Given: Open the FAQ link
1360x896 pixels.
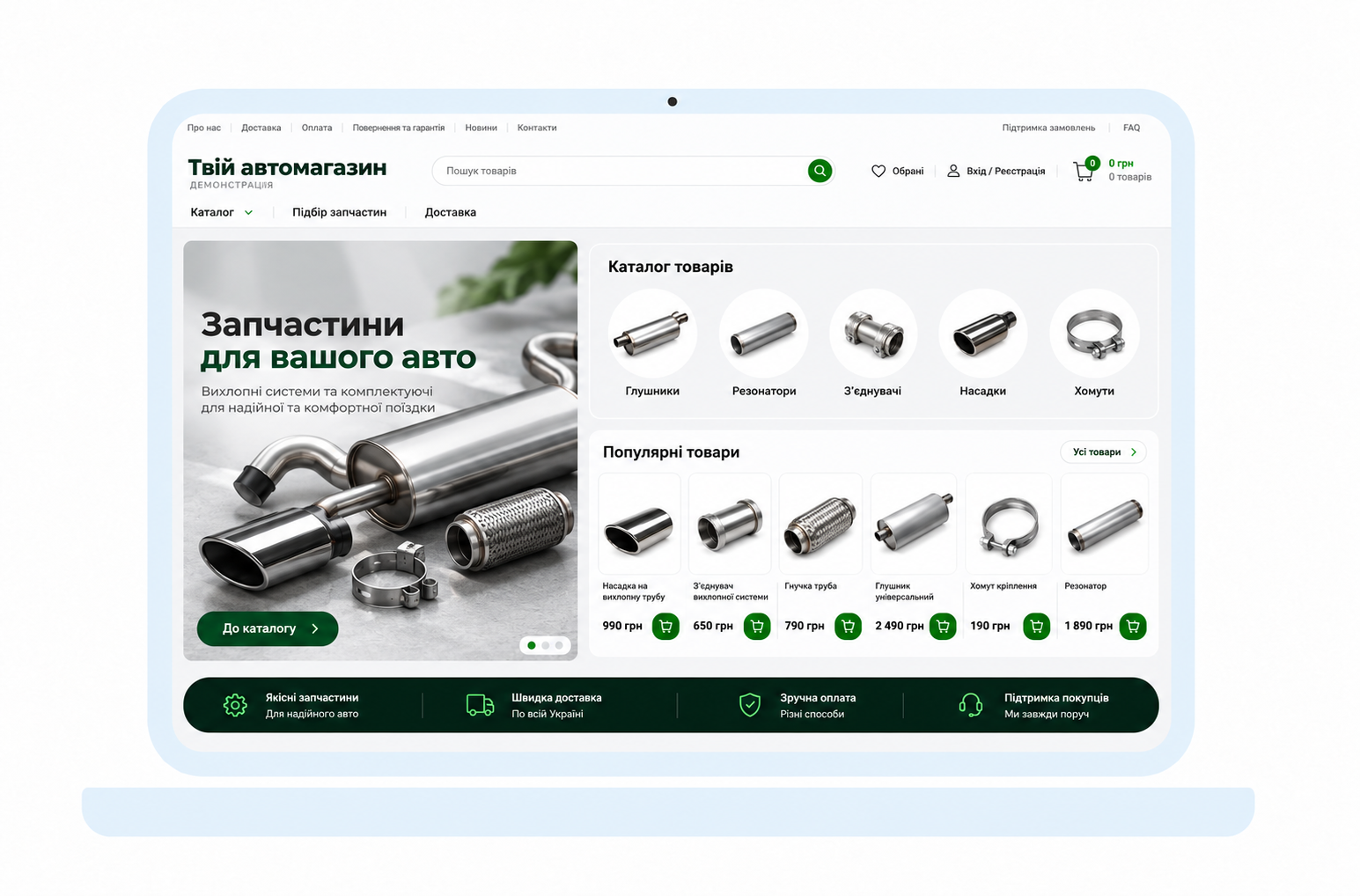Looking at the screenshot, I should tap(1131, 128).
